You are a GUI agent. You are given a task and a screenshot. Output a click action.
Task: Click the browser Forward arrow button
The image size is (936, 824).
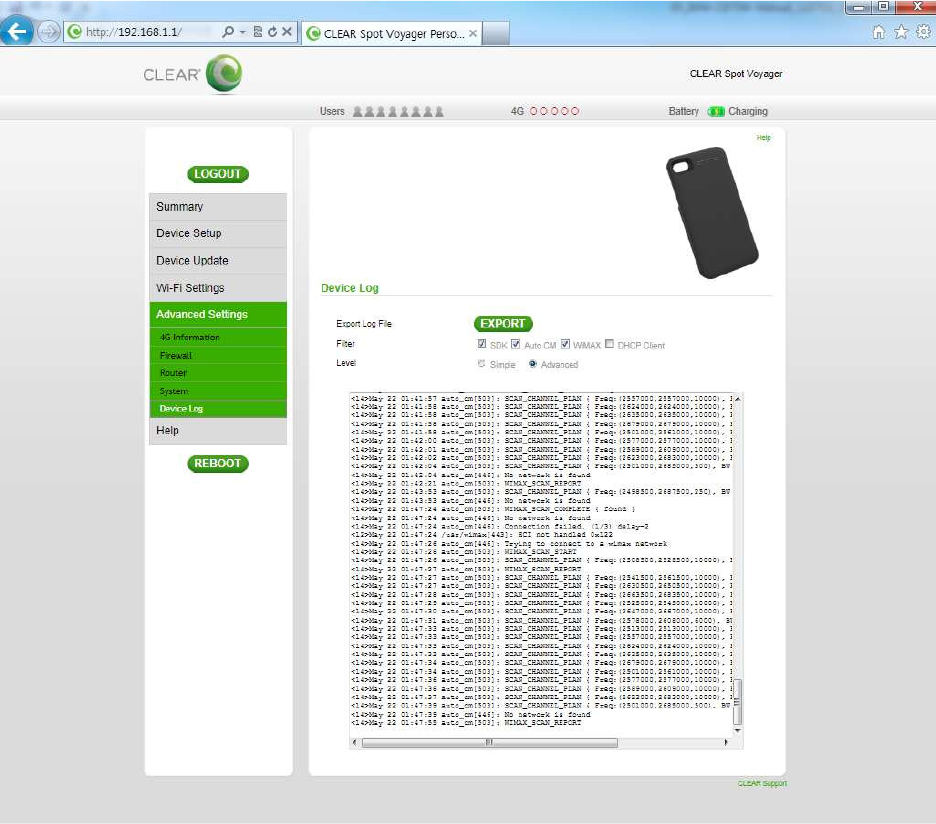tap(48, 32)
